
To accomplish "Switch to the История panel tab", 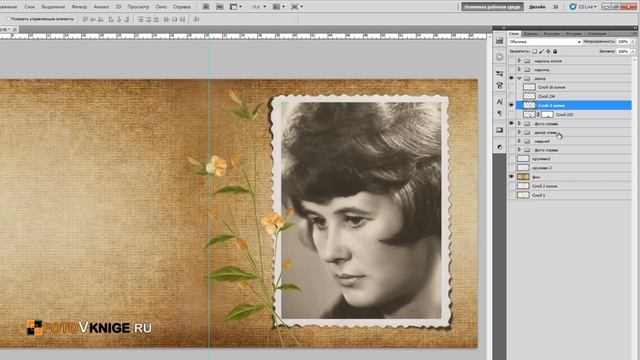I will (x=573, y=33).
